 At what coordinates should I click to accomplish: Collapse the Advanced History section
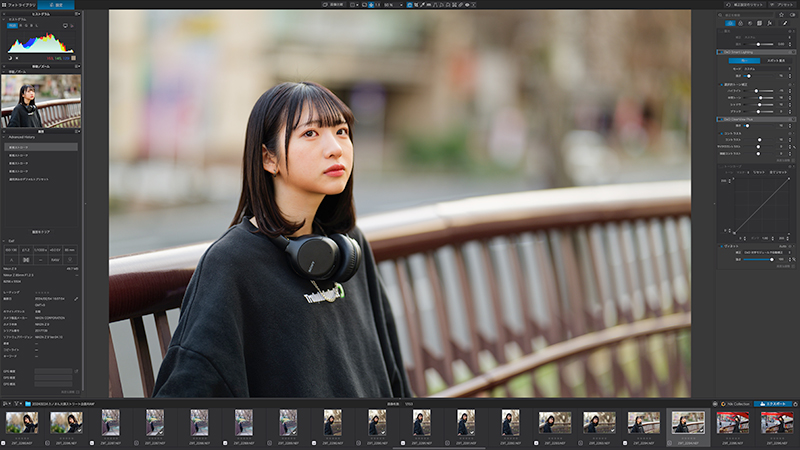(x=4, y=137)
